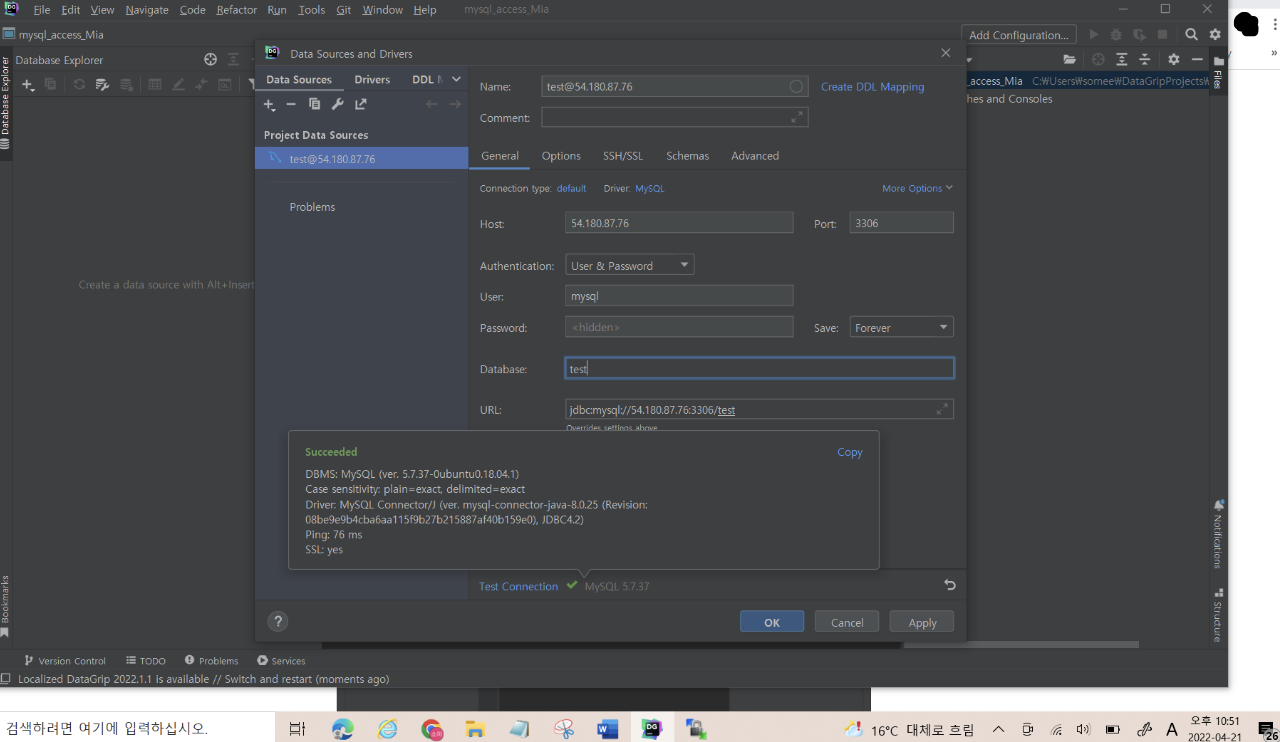1280x742 pixels.
Task: Click the OK button
Action: click(x=772, y=622)
